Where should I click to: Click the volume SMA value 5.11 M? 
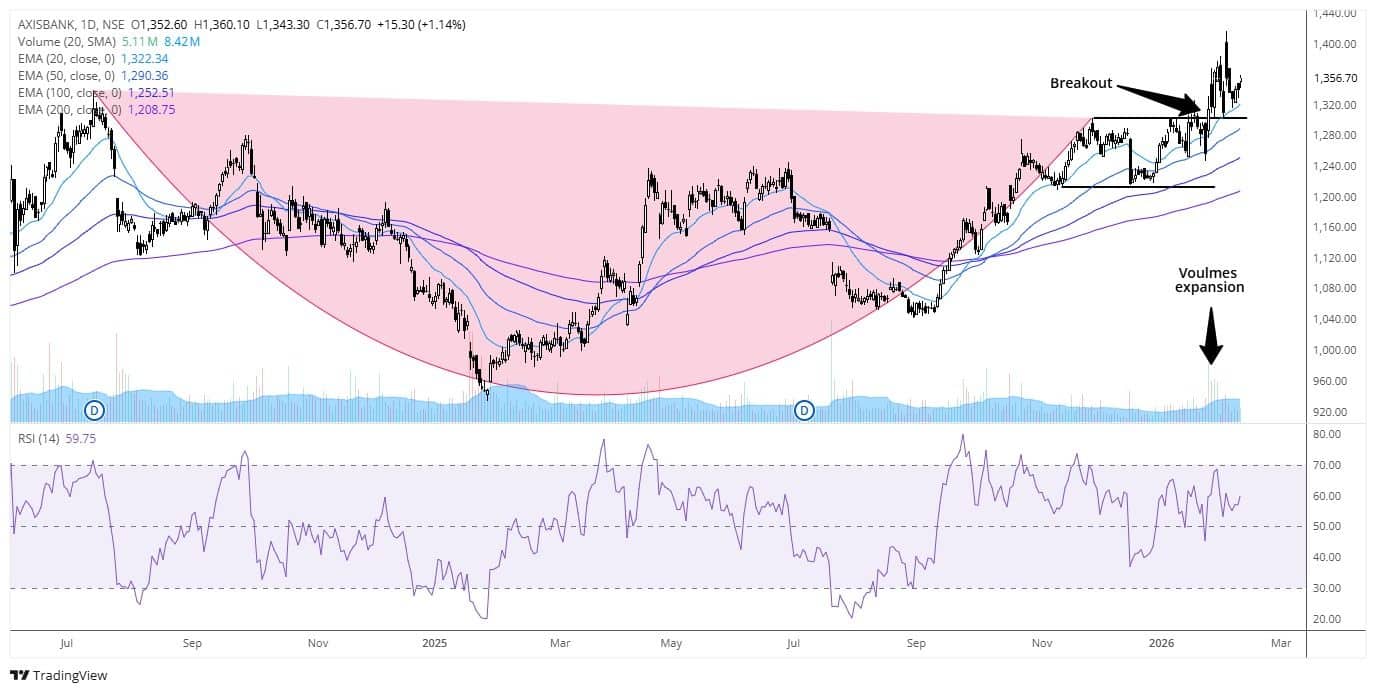pyautogui.click(x=140, y=41)
